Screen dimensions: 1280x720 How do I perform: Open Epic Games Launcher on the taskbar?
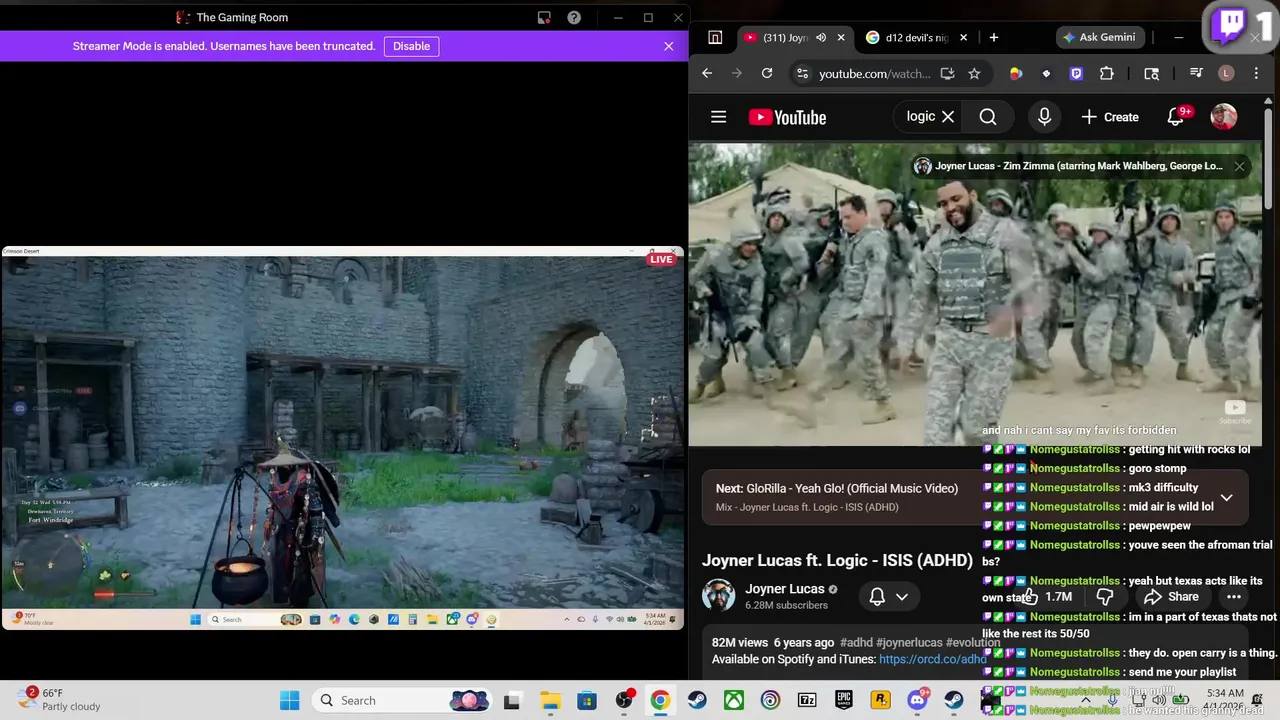coord(844,700)
